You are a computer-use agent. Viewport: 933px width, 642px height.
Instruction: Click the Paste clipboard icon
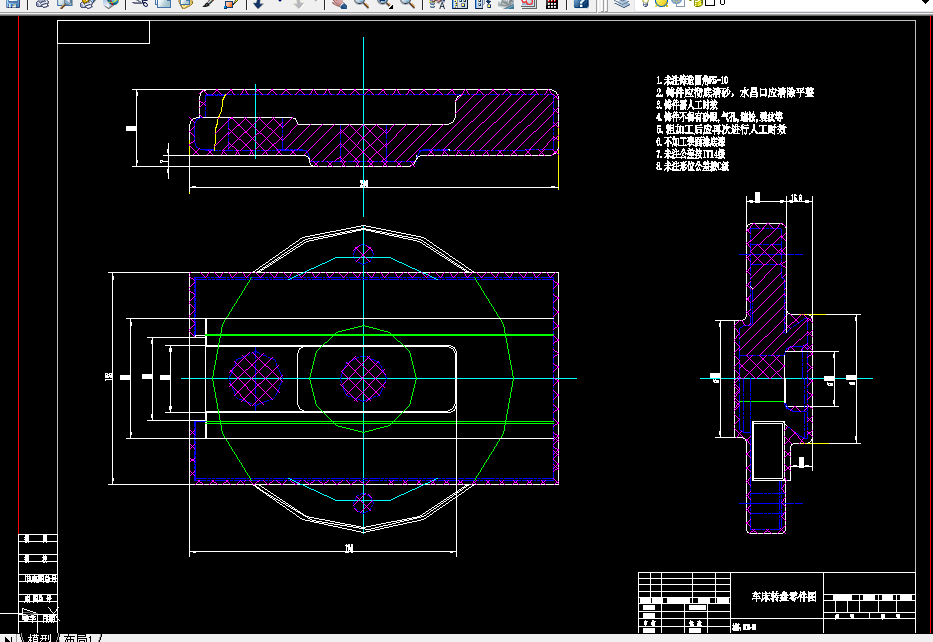185,4
